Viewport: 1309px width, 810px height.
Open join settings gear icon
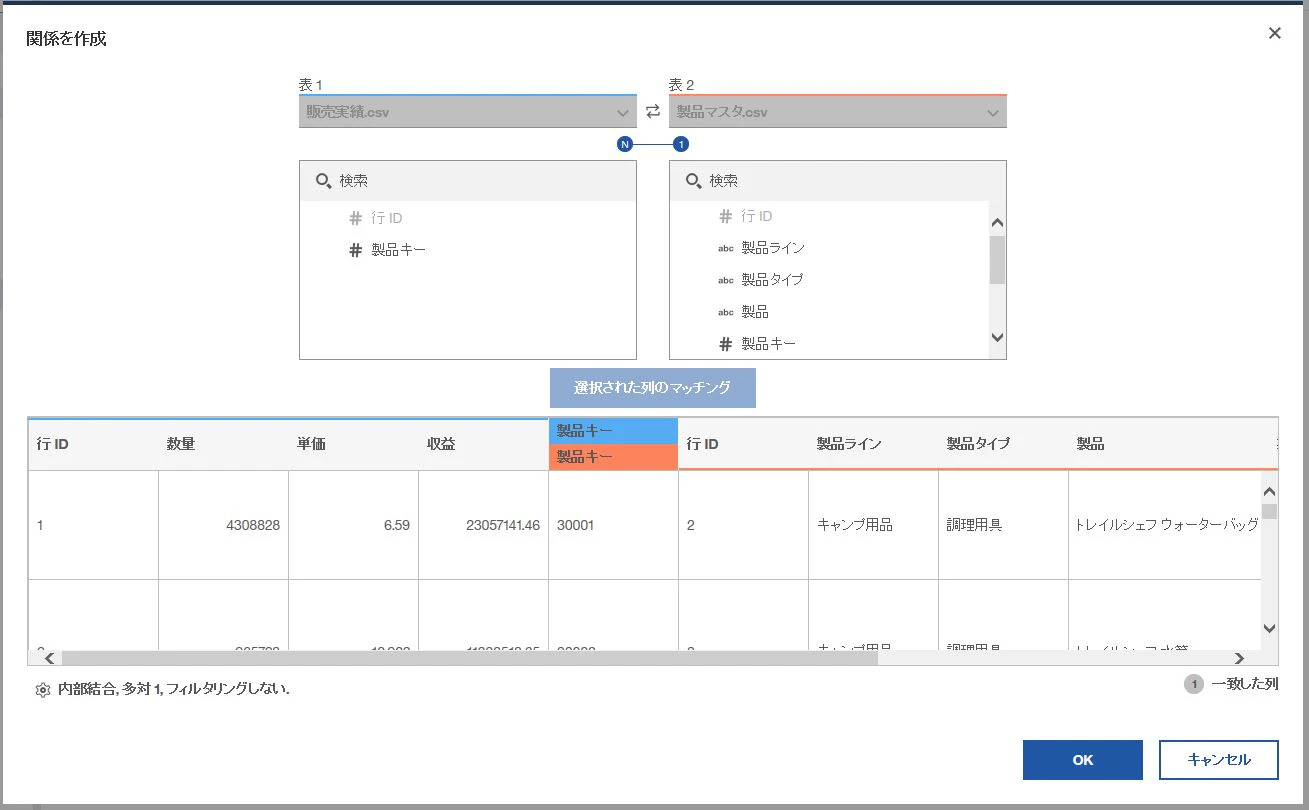[42, 690]
